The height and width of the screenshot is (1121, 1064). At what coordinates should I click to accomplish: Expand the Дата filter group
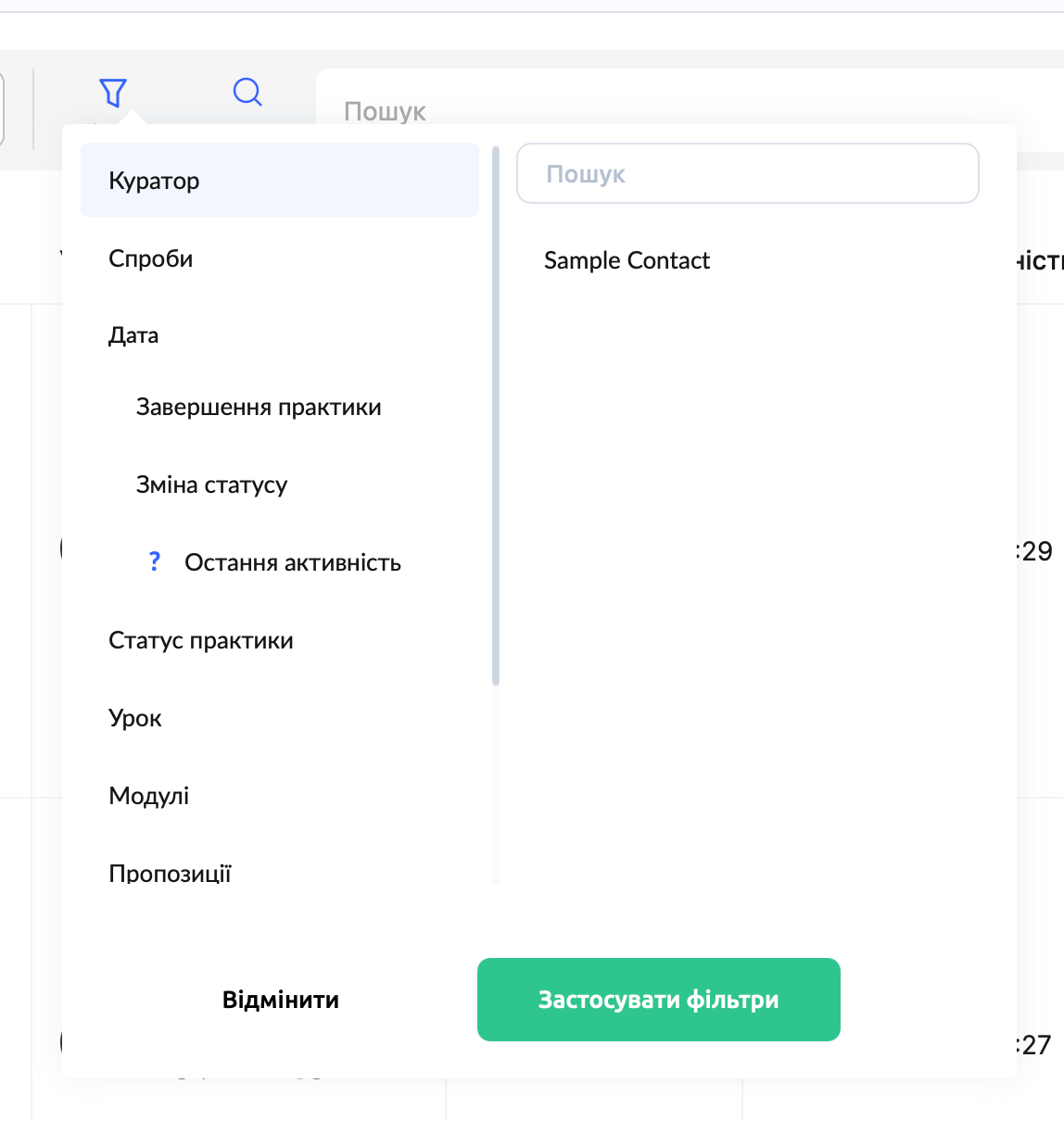(133, 335)
